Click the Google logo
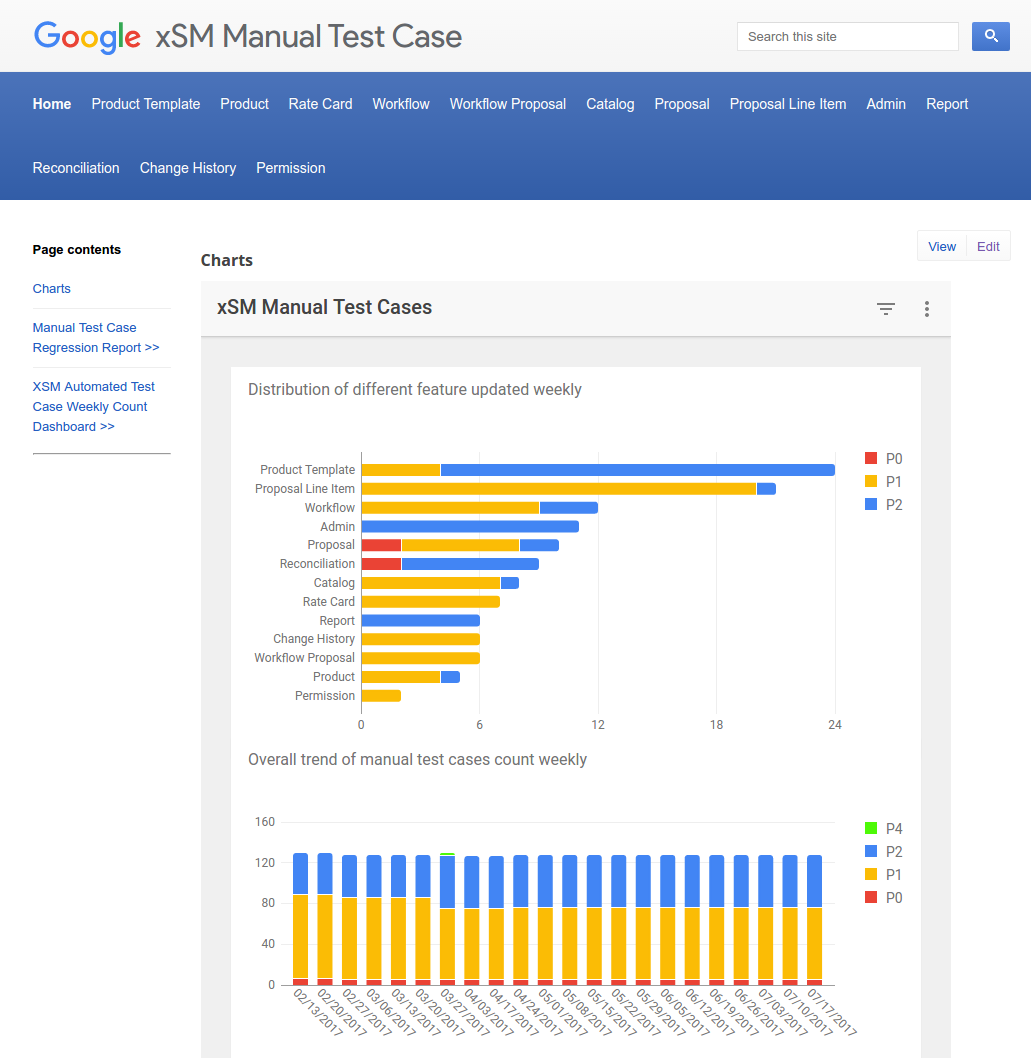 tap(87, 37)
